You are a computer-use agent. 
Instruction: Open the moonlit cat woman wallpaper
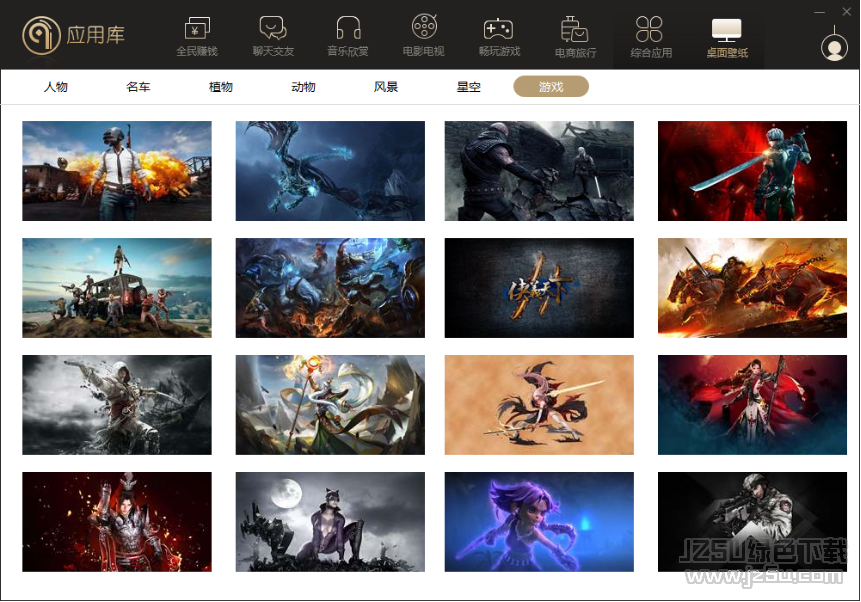(330, 522)
